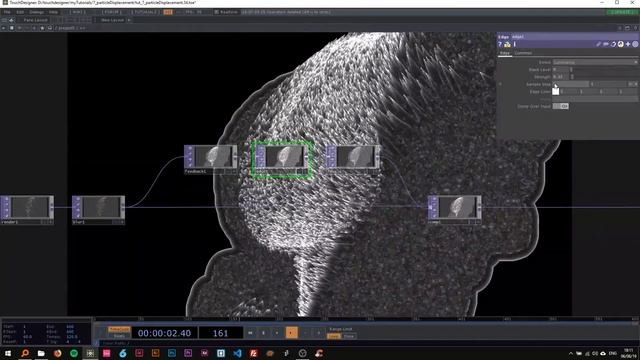Screen dimensions: 640x360
Task: Click the plus expand-all icon in parameter header
Action: tap(628, 44)
